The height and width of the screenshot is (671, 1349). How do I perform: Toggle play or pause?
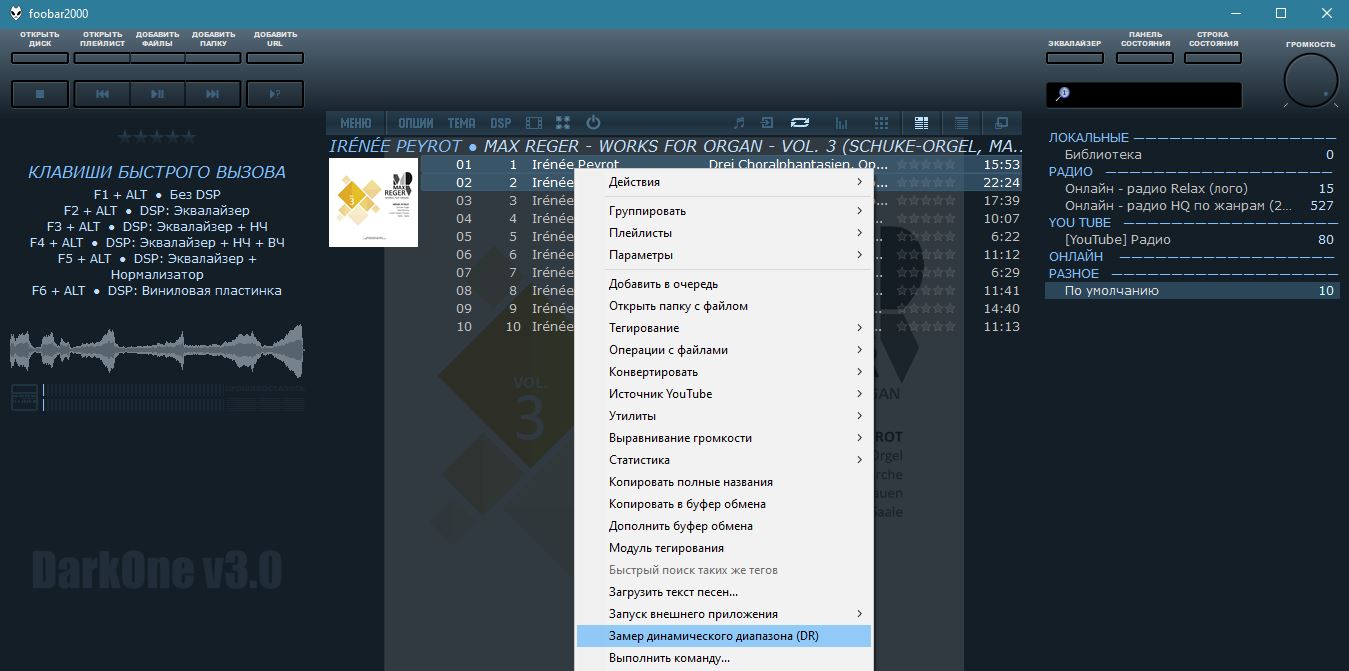coord(157,94)
